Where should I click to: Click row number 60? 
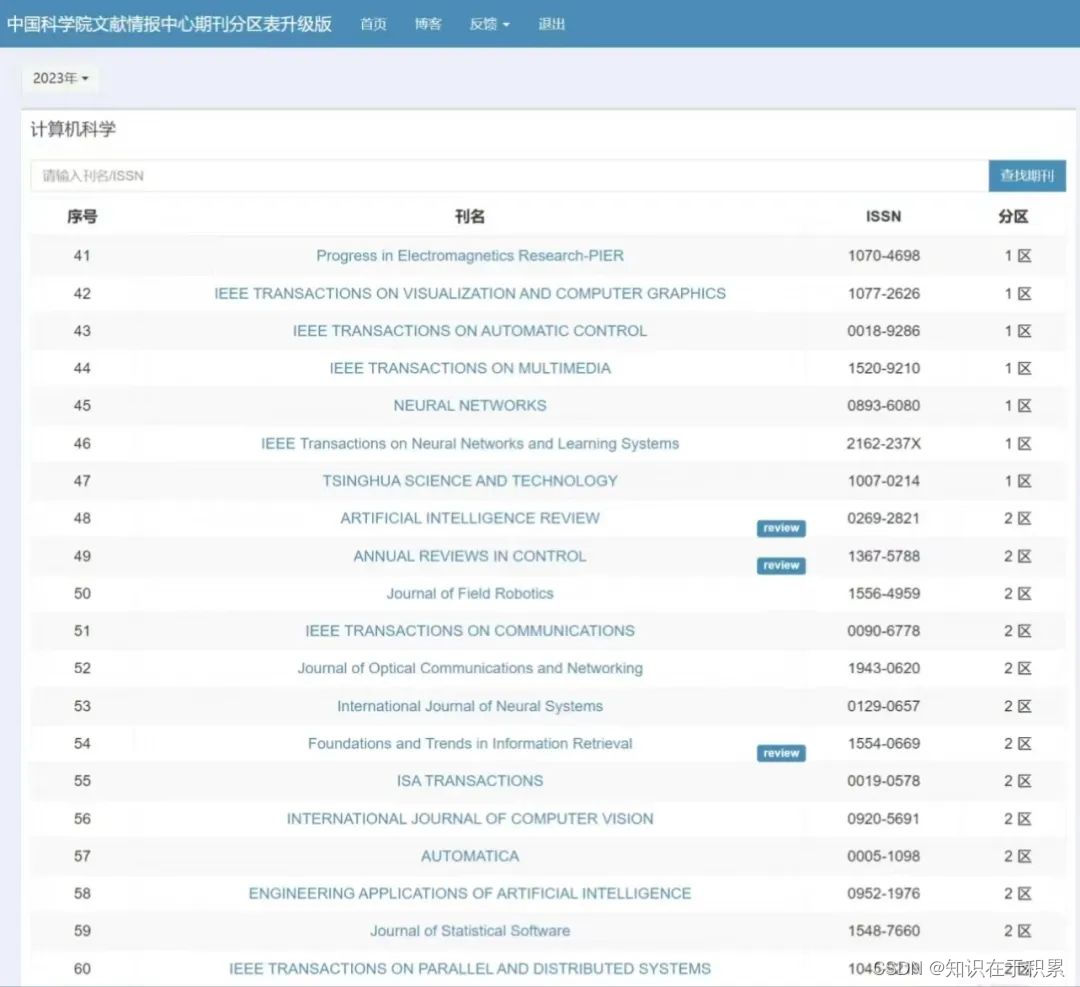[82, 968]
